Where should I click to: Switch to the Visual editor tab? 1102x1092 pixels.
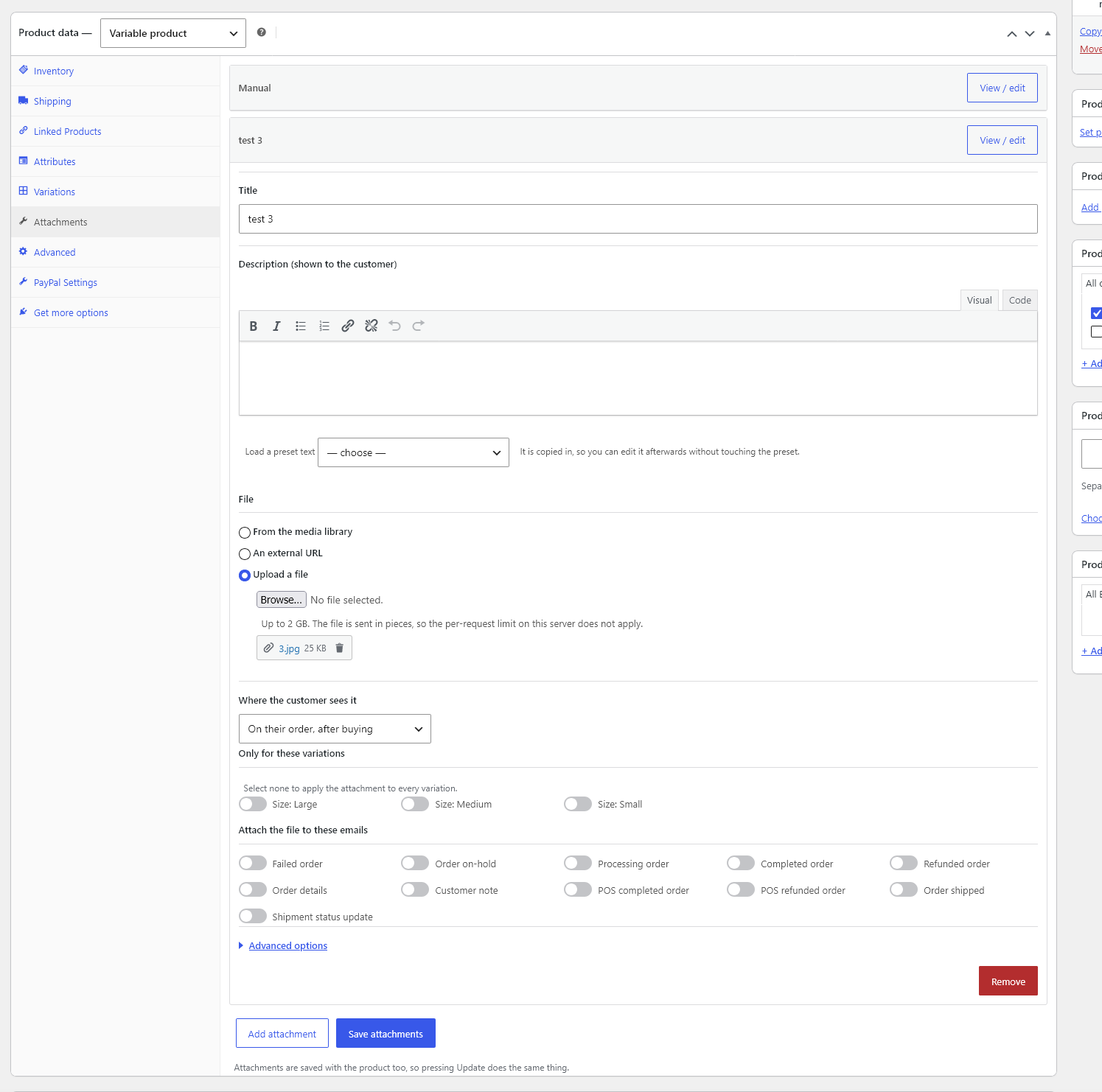[x=980, y=300]
